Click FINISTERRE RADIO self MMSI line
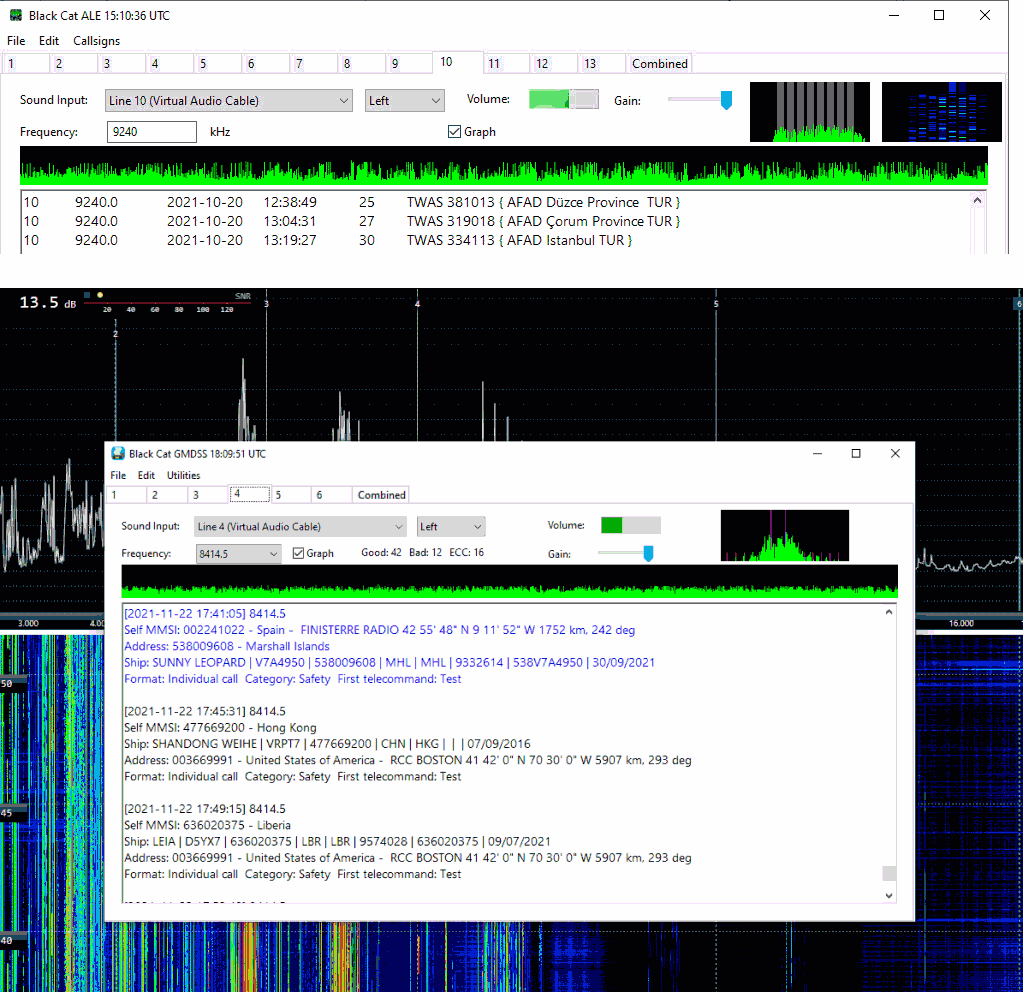Screen dimensions: 1023x992 pyautogui.click(x=380, y=630)
